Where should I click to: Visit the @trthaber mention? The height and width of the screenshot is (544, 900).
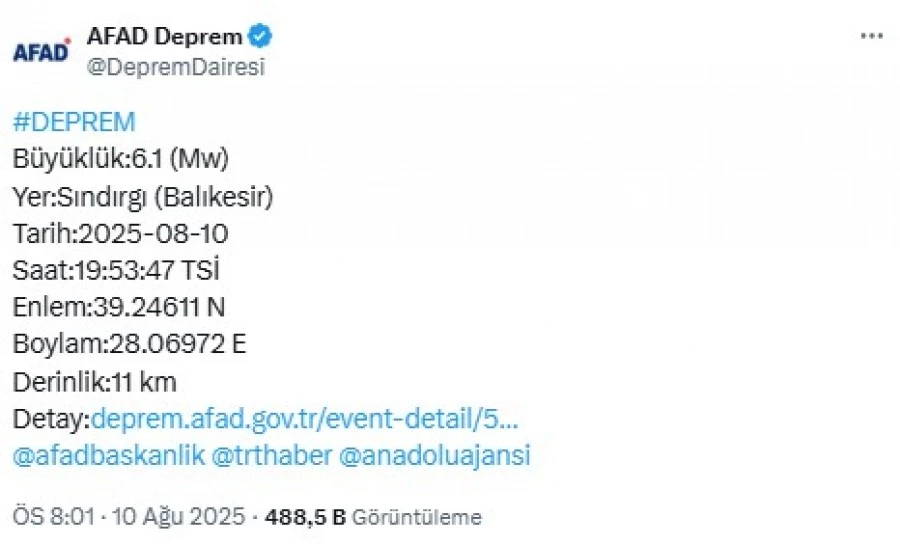[272, 456]
